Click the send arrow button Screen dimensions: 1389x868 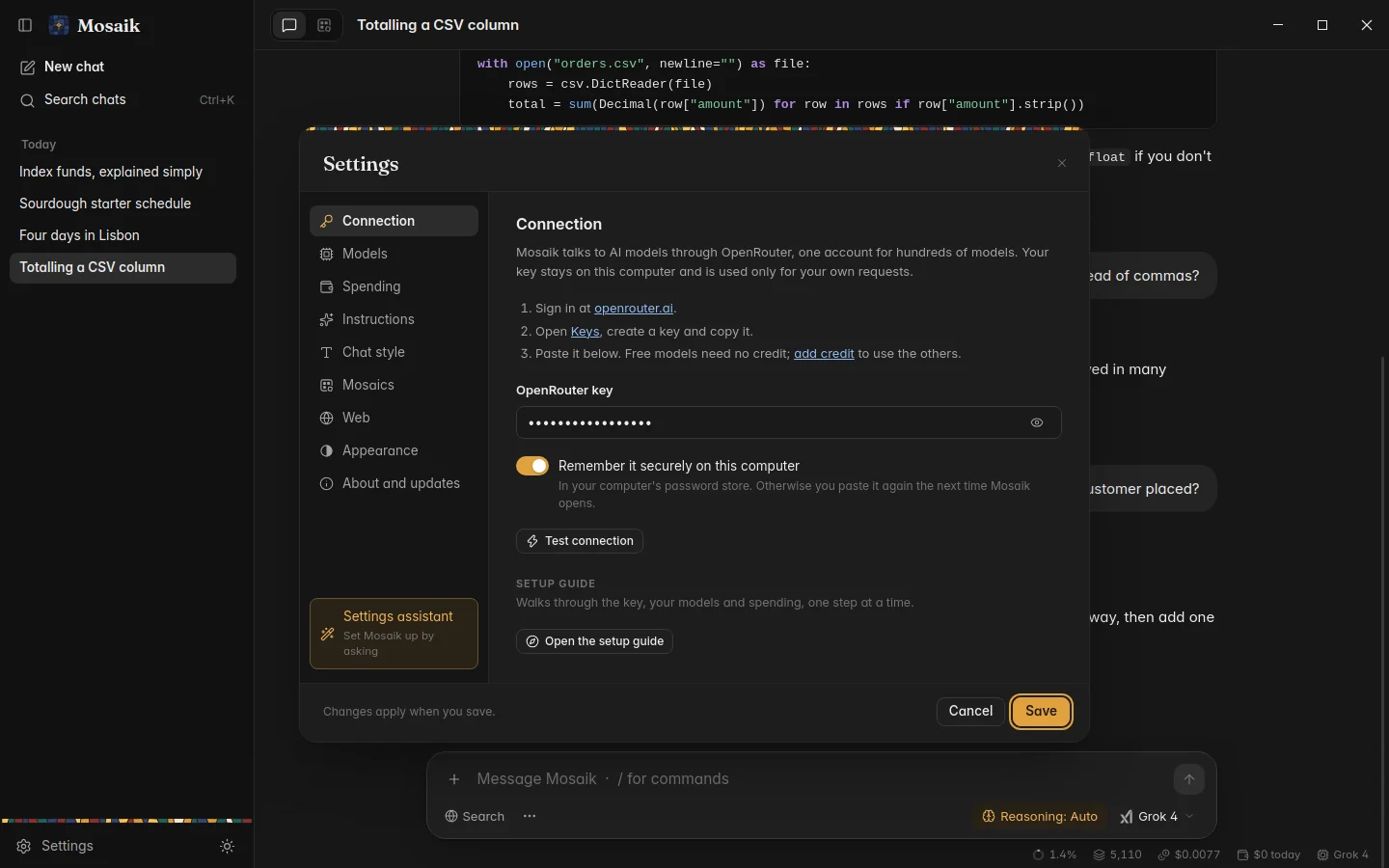tap(1189, 779)
